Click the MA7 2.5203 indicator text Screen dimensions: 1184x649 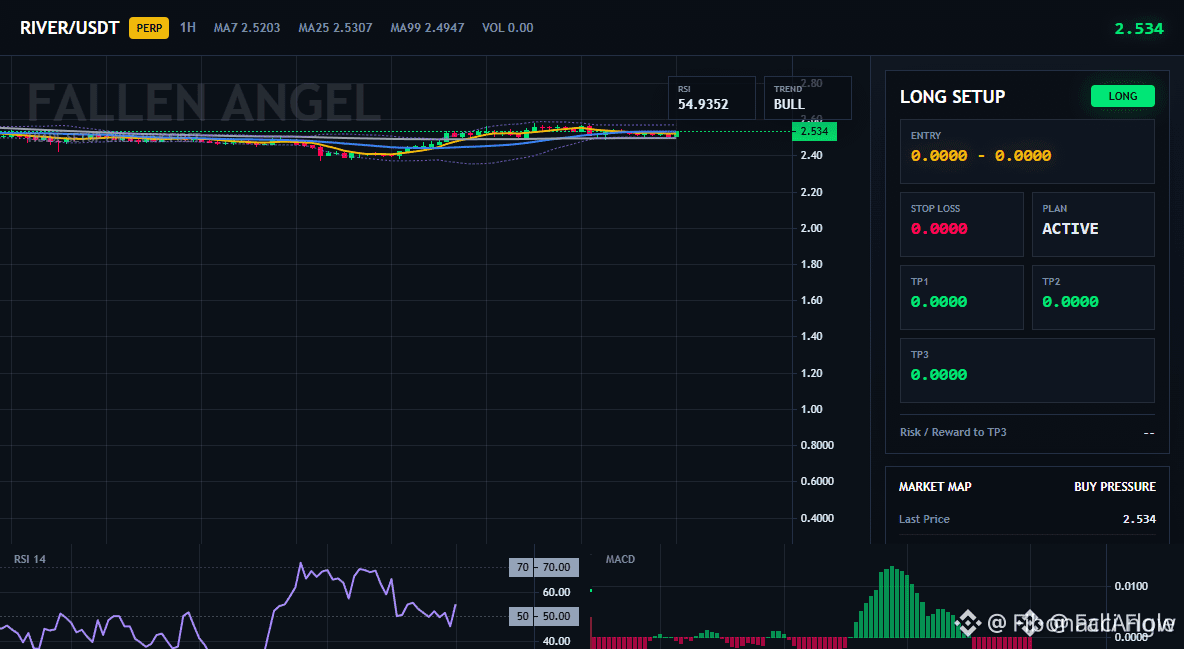coord(247,28)
